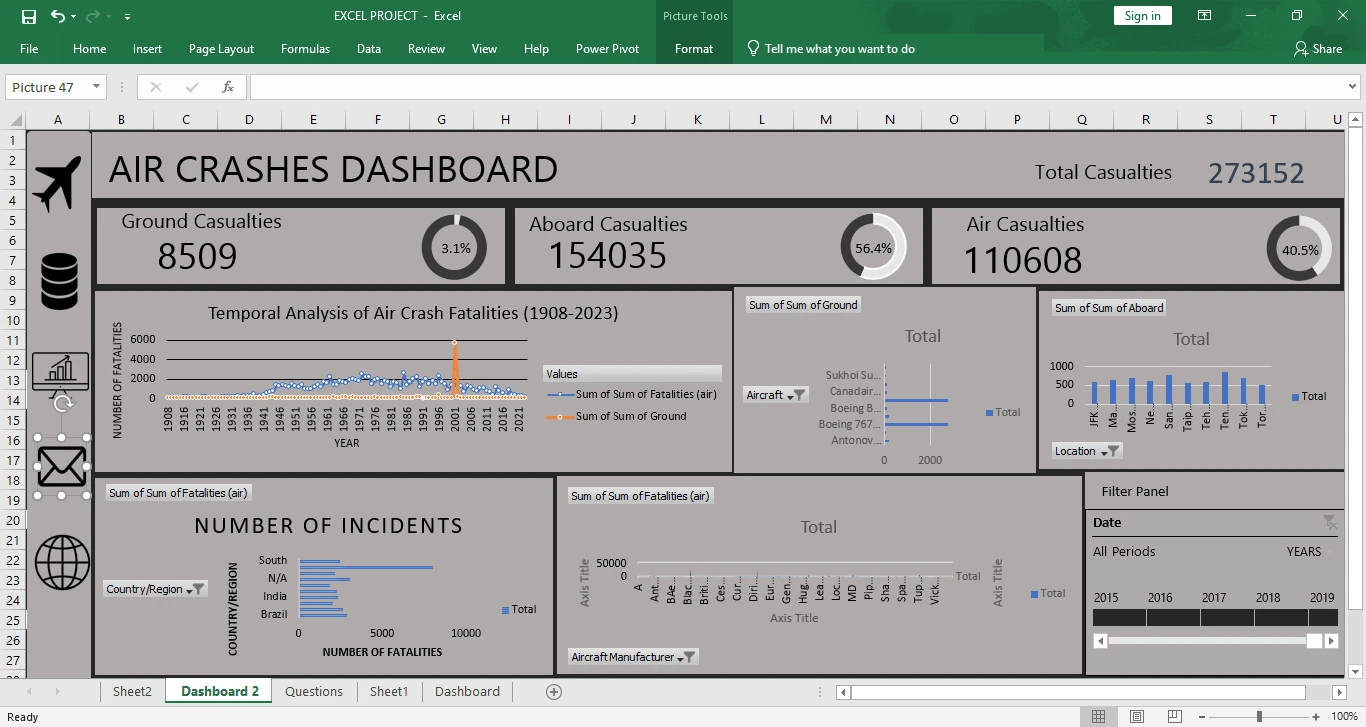Switch to Page Layout view in status bar

(x=1137, y=717)
